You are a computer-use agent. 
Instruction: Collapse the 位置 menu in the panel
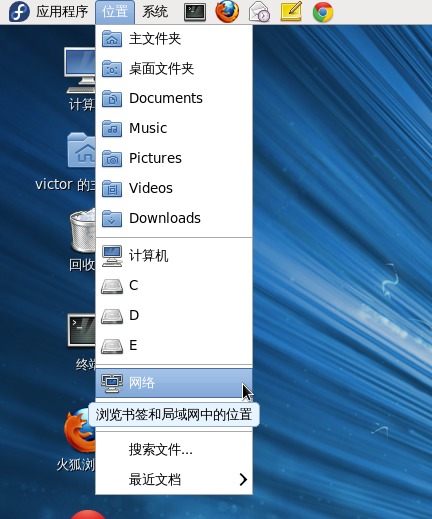[115, 12]
